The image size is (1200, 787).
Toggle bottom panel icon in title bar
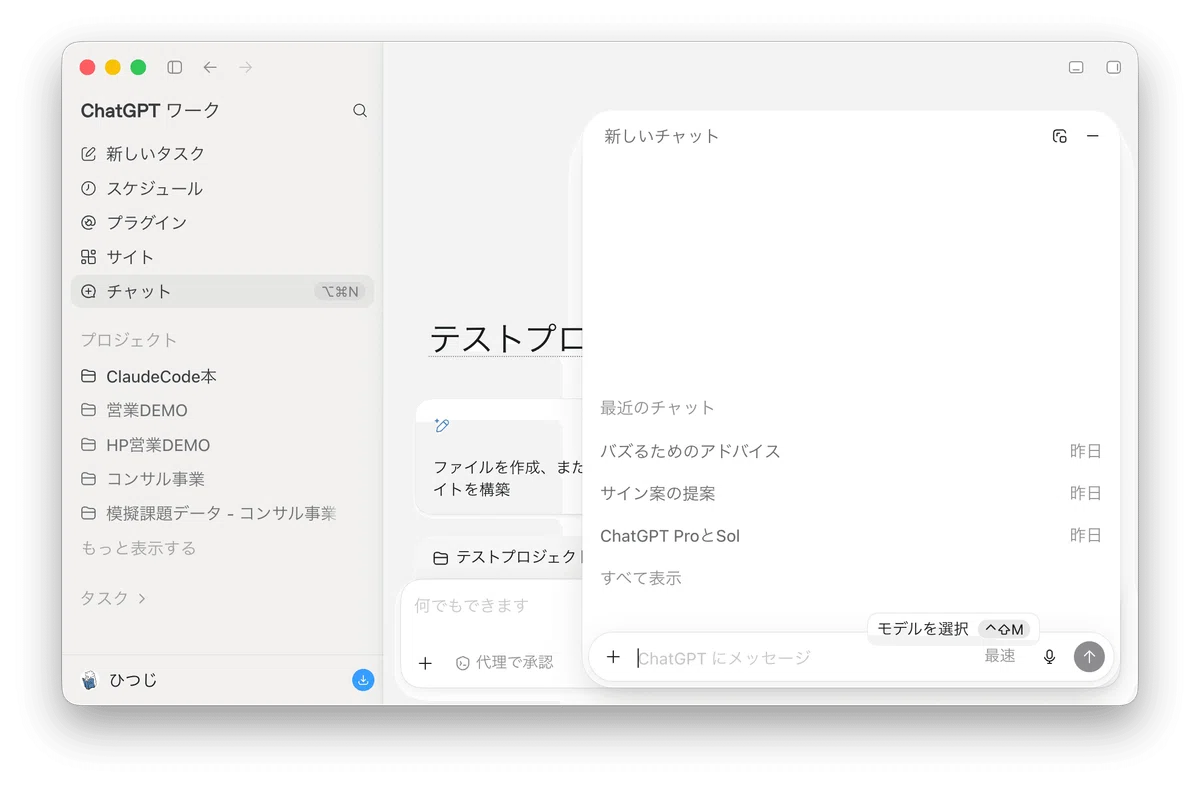[x=1076, y=67]
